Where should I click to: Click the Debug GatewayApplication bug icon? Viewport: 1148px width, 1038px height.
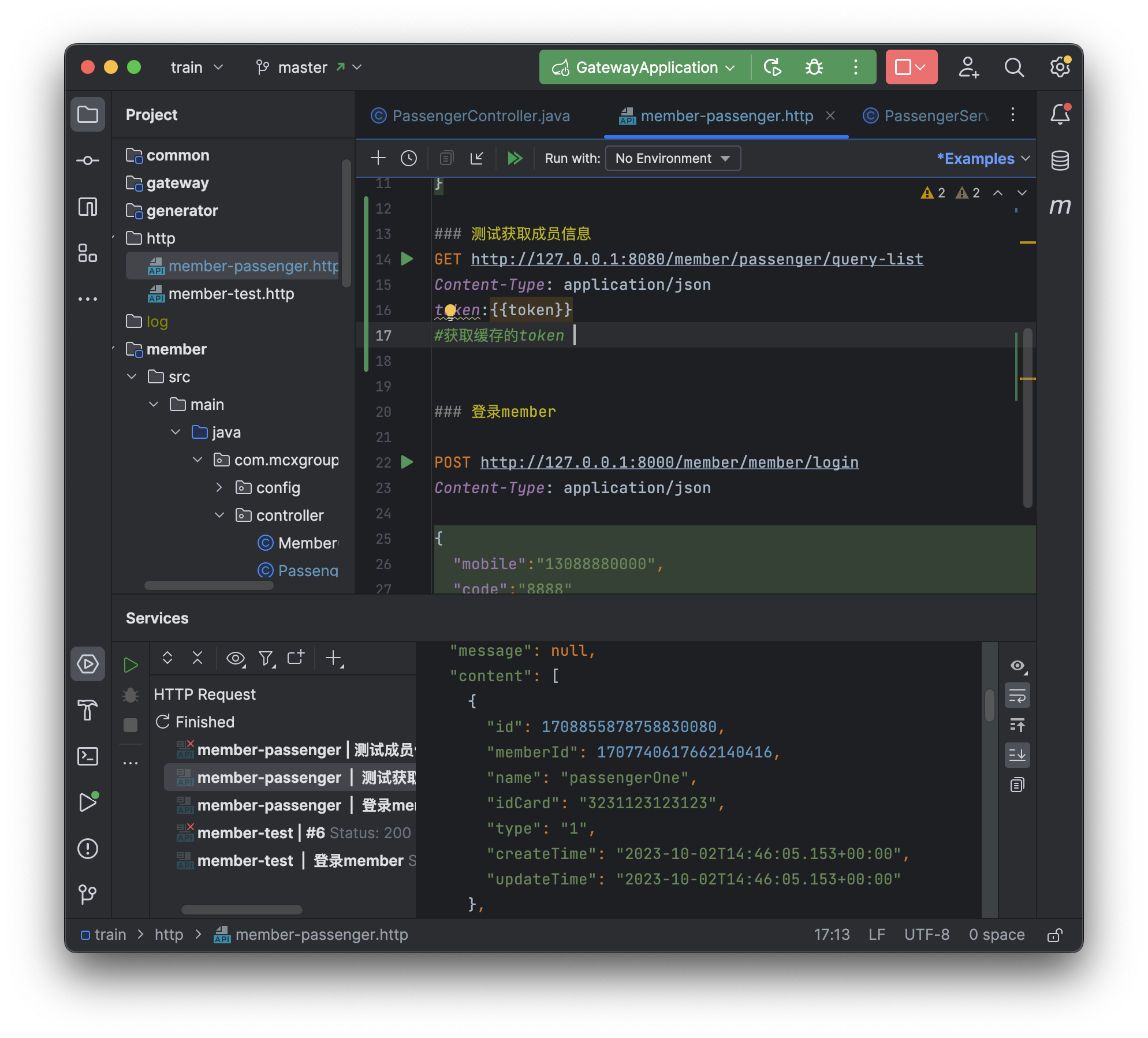pyautogui.click(x=814, y=68)
